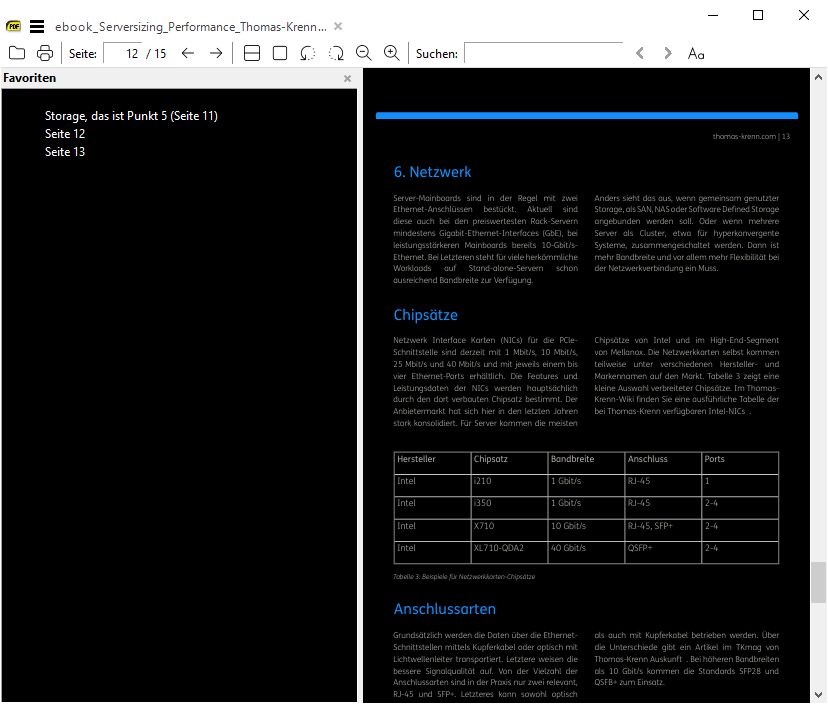This screenshot has height=704, width=828.
Task: Close the ebook_Serversizing document tab
Action: (338, 27)
